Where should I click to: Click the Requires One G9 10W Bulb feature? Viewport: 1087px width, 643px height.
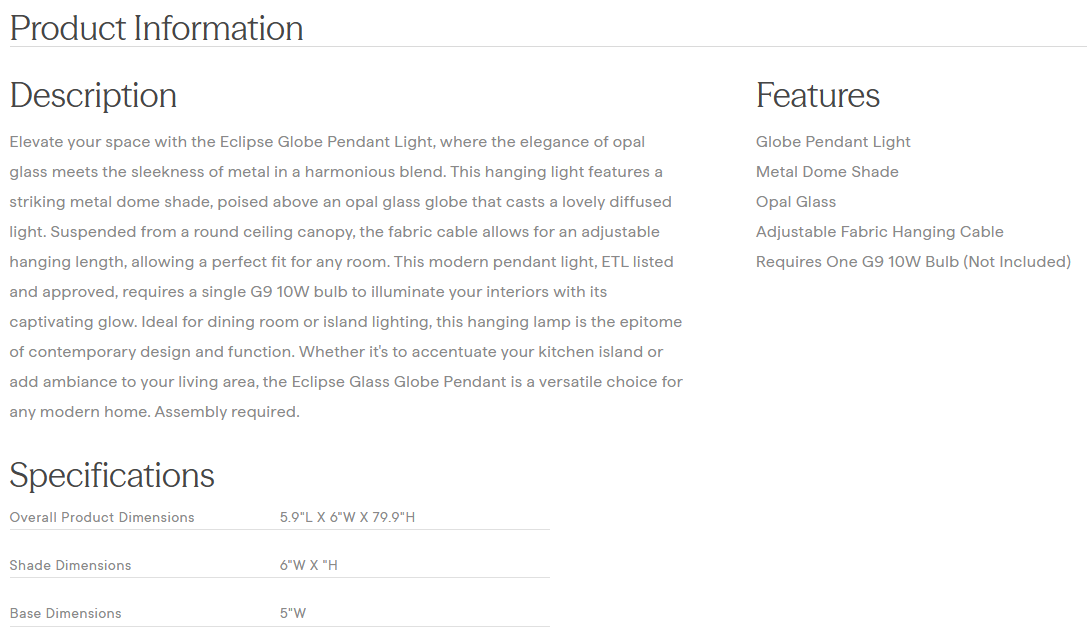coord(913,262)
